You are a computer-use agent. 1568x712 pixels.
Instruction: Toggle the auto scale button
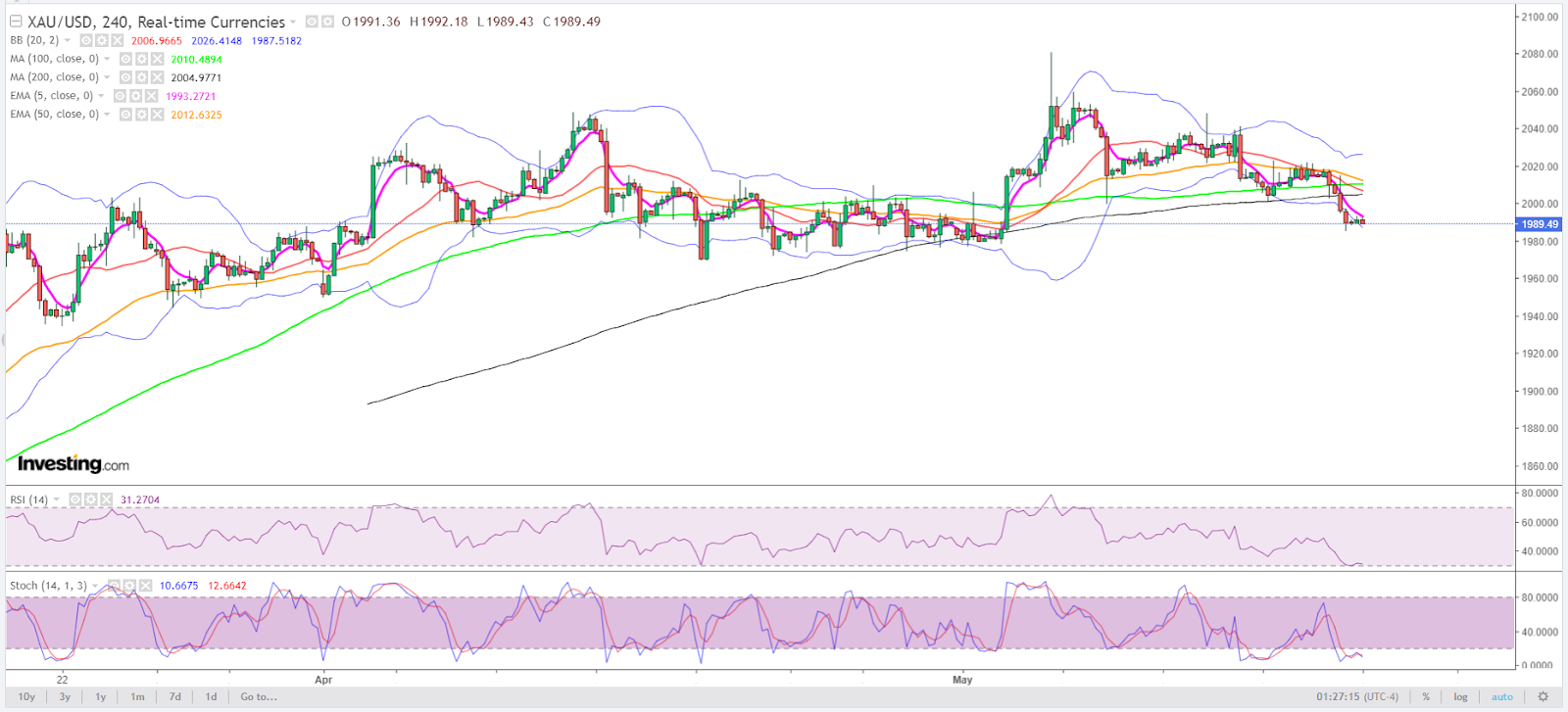1502,697
